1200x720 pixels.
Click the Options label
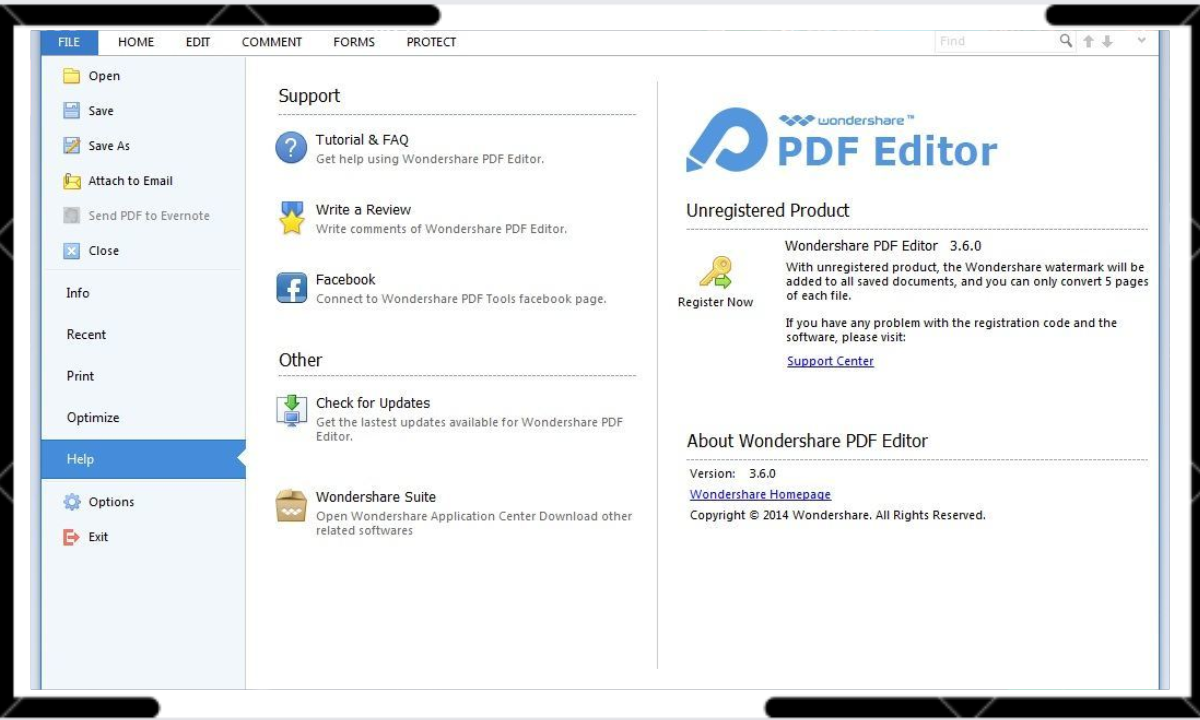111,502
